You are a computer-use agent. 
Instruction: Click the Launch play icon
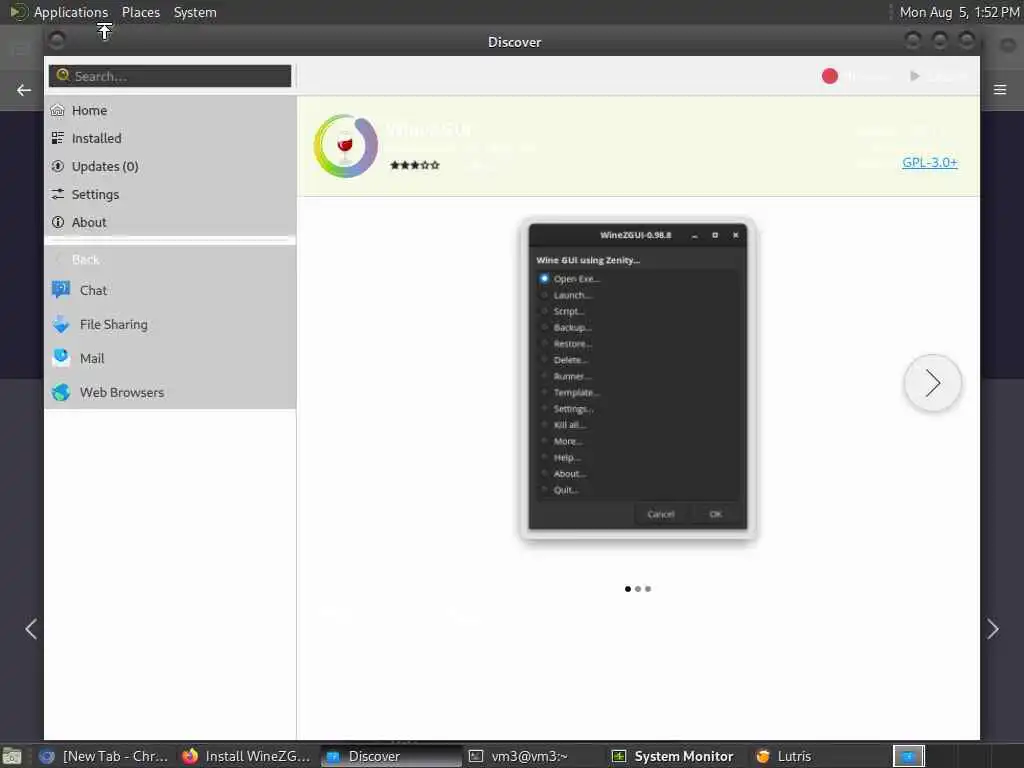pyautogui.click(x=915, y=76)
